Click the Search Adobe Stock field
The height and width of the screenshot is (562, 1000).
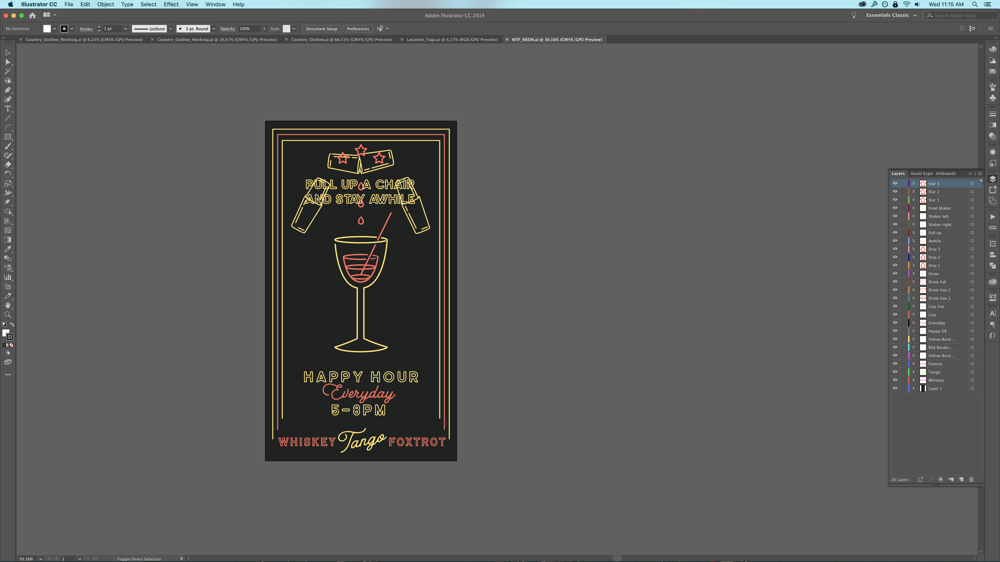point(961,15)
